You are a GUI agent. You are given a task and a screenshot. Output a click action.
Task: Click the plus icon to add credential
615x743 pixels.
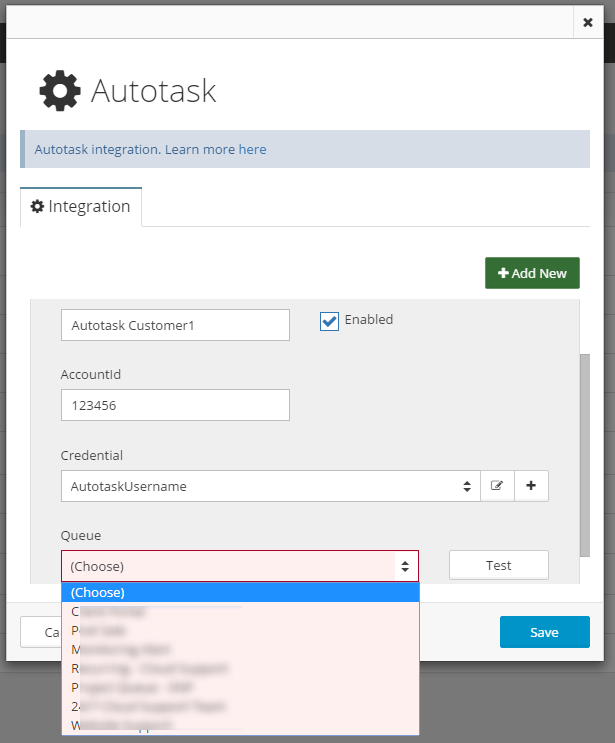(x=531, y=486)
